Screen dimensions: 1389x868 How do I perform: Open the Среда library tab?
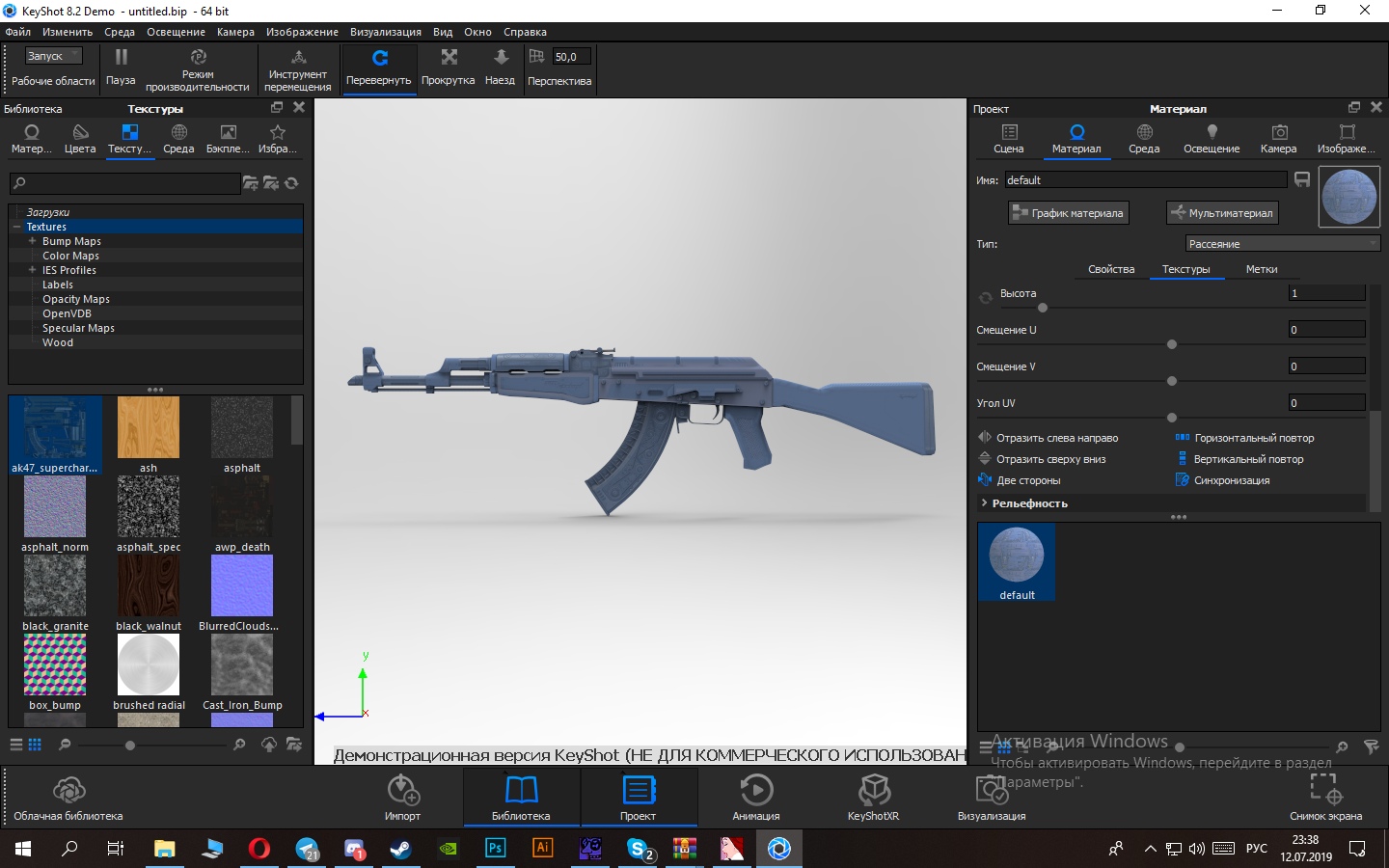pyautogui.click(x=178, y=139)
